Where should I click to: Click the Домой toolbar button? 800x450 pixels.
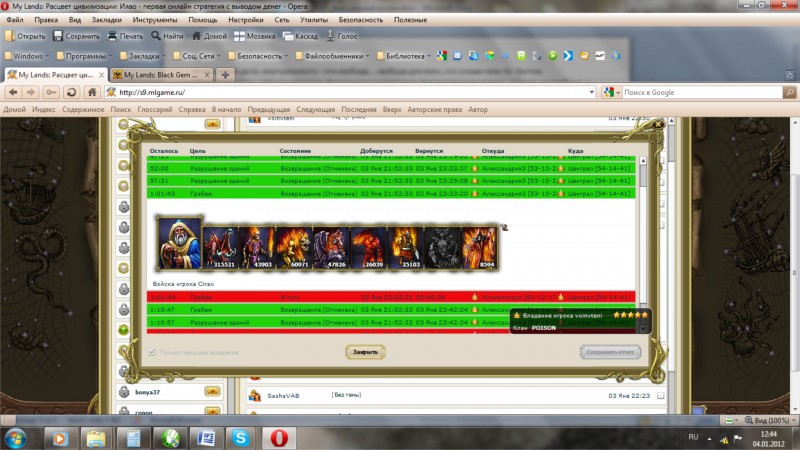[x=209, y=36]
